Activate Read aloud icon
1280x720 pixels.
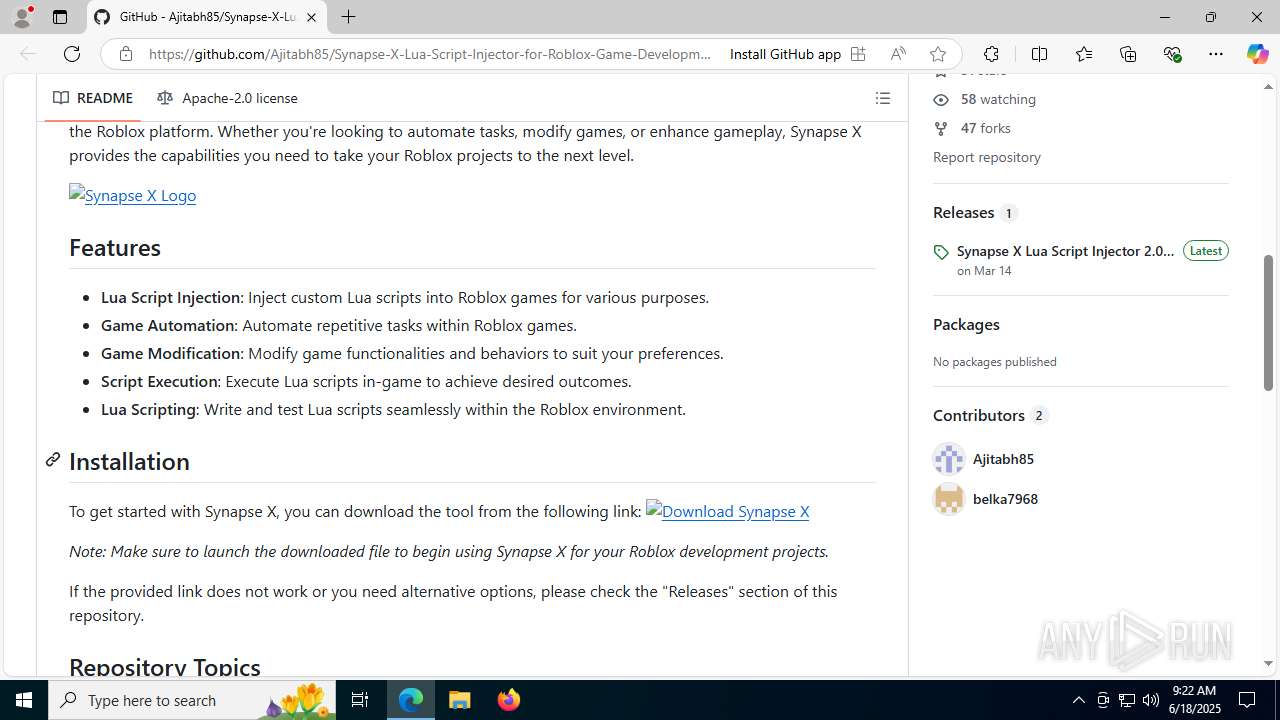tap(898, 54)
